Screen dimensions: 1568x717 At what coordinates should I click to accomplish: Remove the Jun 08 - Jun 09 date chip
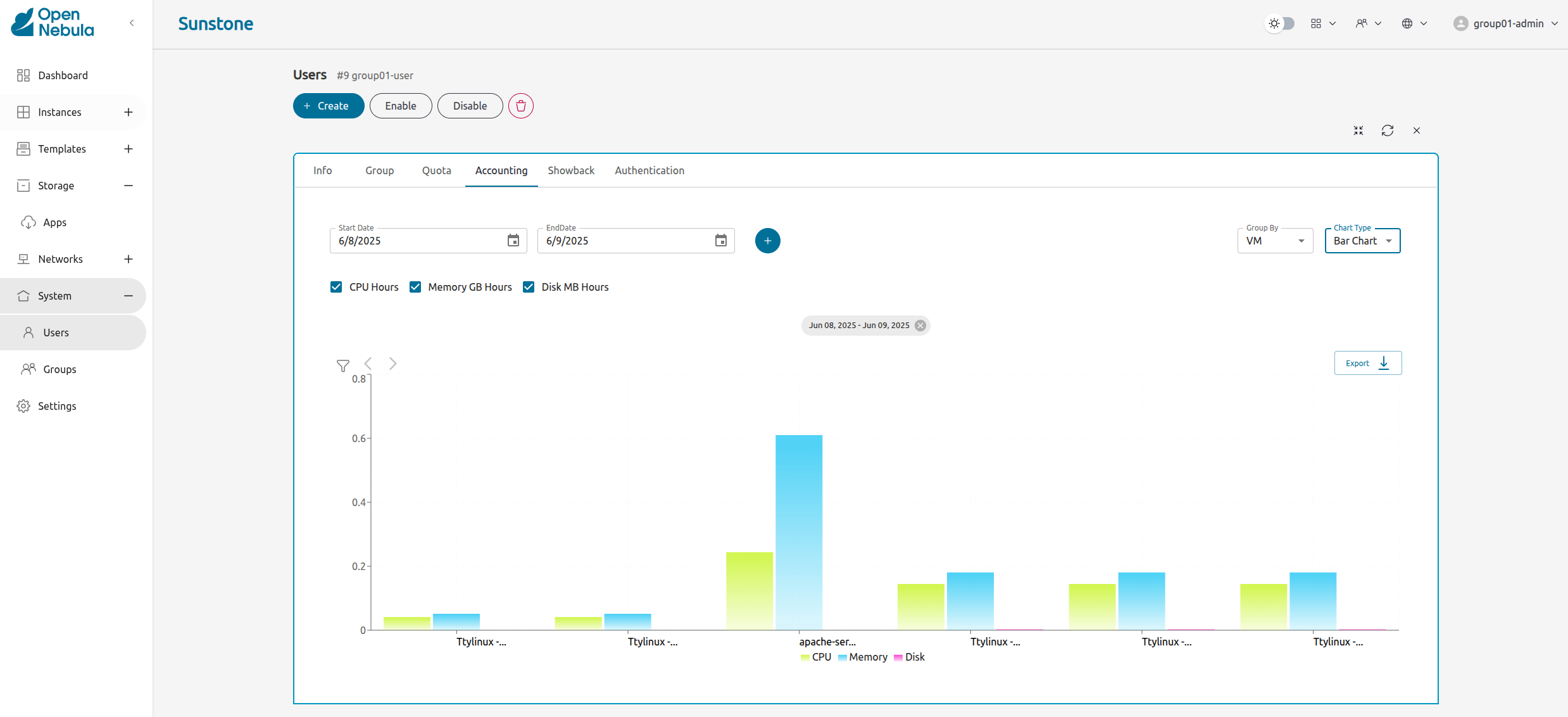pyautogui.click(x=920, y=326)
